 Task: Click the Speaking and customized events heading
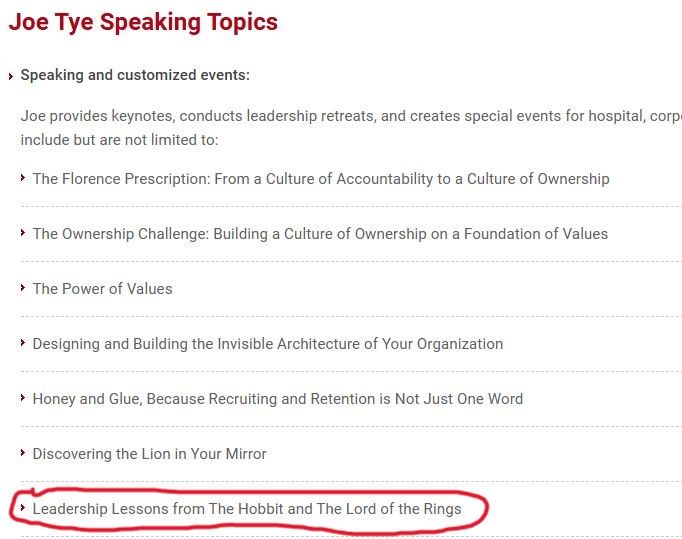(x=135, y=75)
